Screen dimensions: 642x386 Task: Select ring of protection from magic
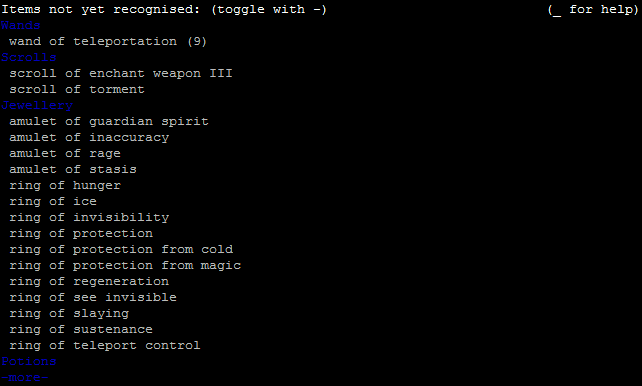(125, 265)
